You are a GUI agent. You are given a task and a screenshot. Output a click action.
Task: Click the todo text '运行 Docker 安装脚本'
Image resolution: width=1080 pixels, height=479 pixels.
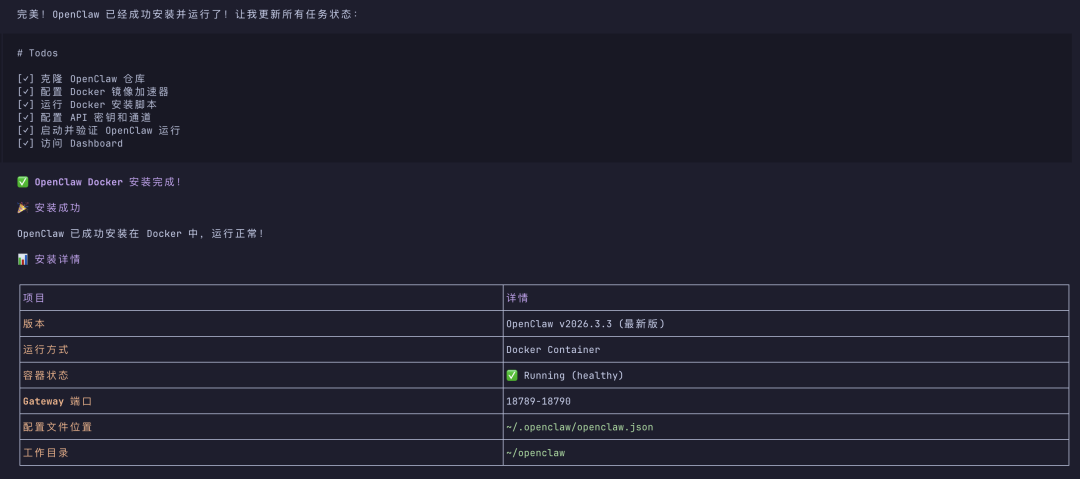click(x=98, y=105)
